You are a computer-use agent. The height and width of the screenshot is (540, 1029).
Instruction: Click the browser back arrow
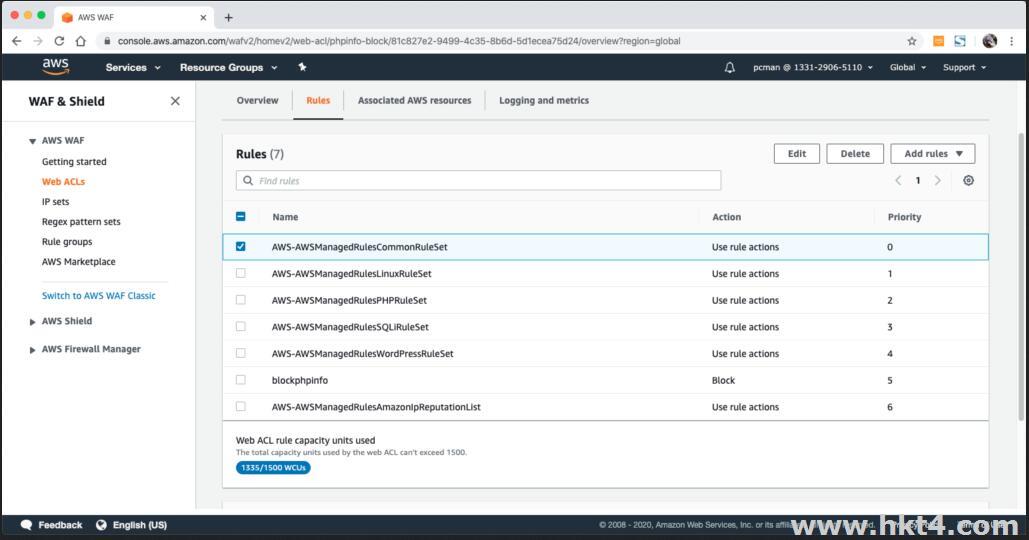coord(17,41)
